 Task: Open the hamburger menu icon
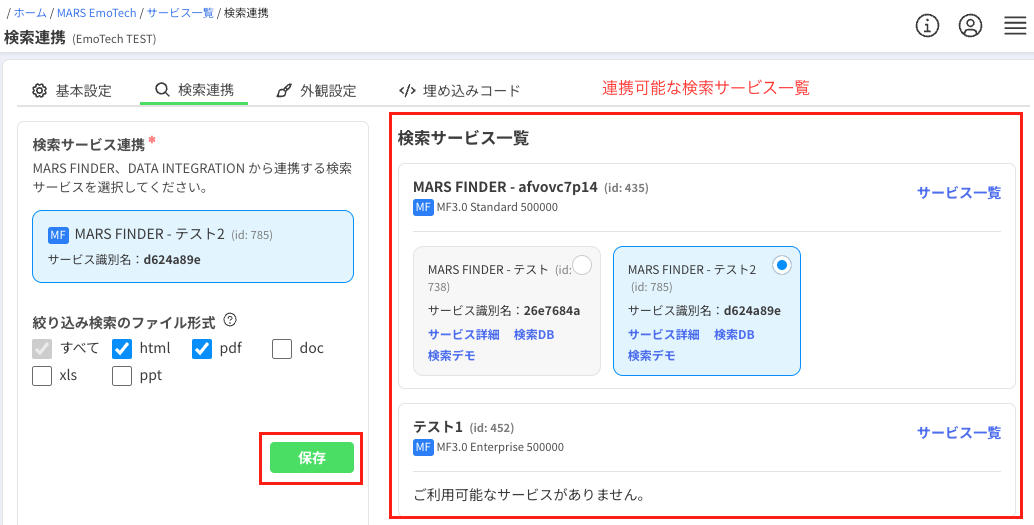1014,26
